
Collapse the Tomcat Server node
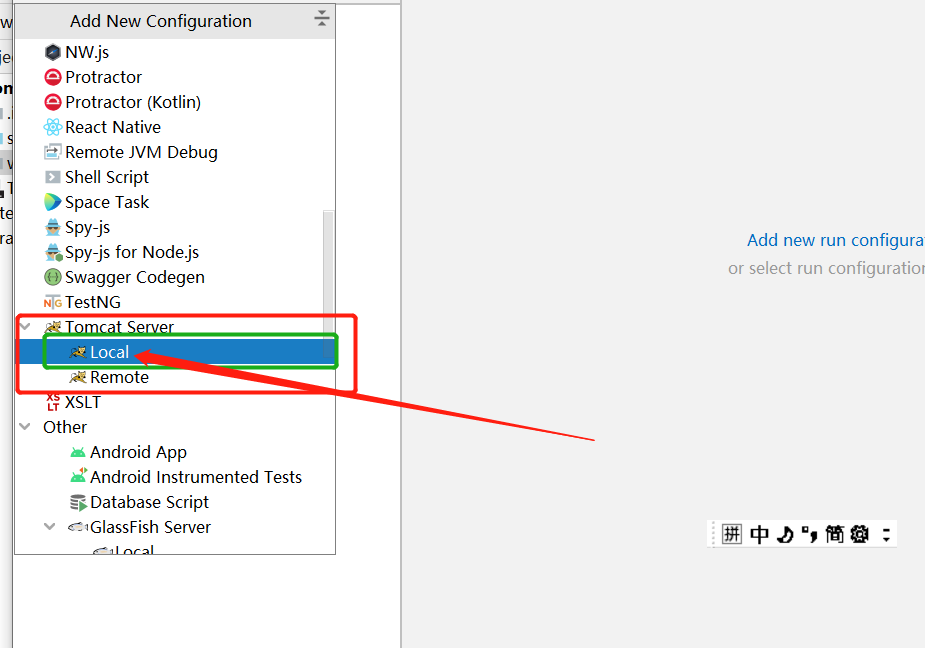pyautogui.click(x=25, y=326)
